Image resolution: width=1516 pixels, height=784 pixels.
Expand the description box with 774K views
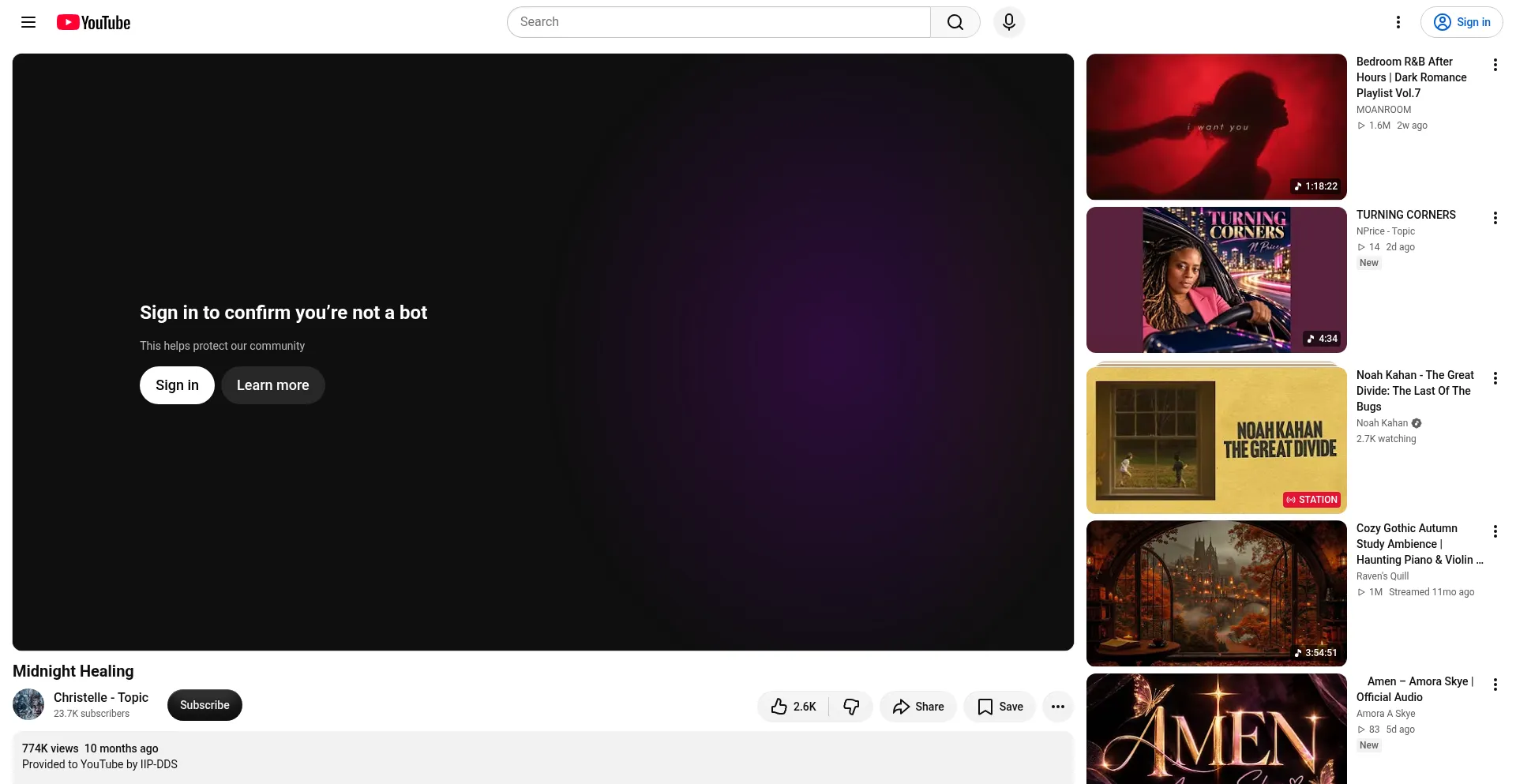543,758
